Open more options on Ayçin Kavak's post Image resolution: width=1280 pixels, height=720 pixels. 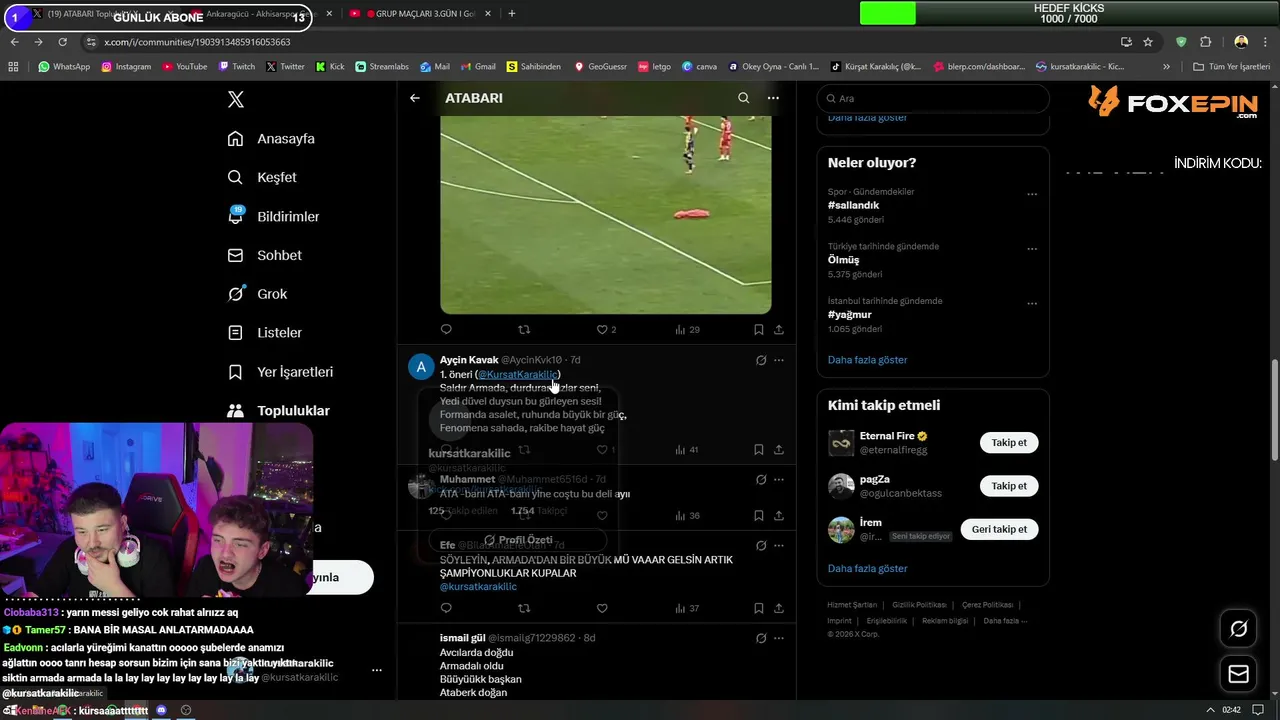tap(779, 360)
